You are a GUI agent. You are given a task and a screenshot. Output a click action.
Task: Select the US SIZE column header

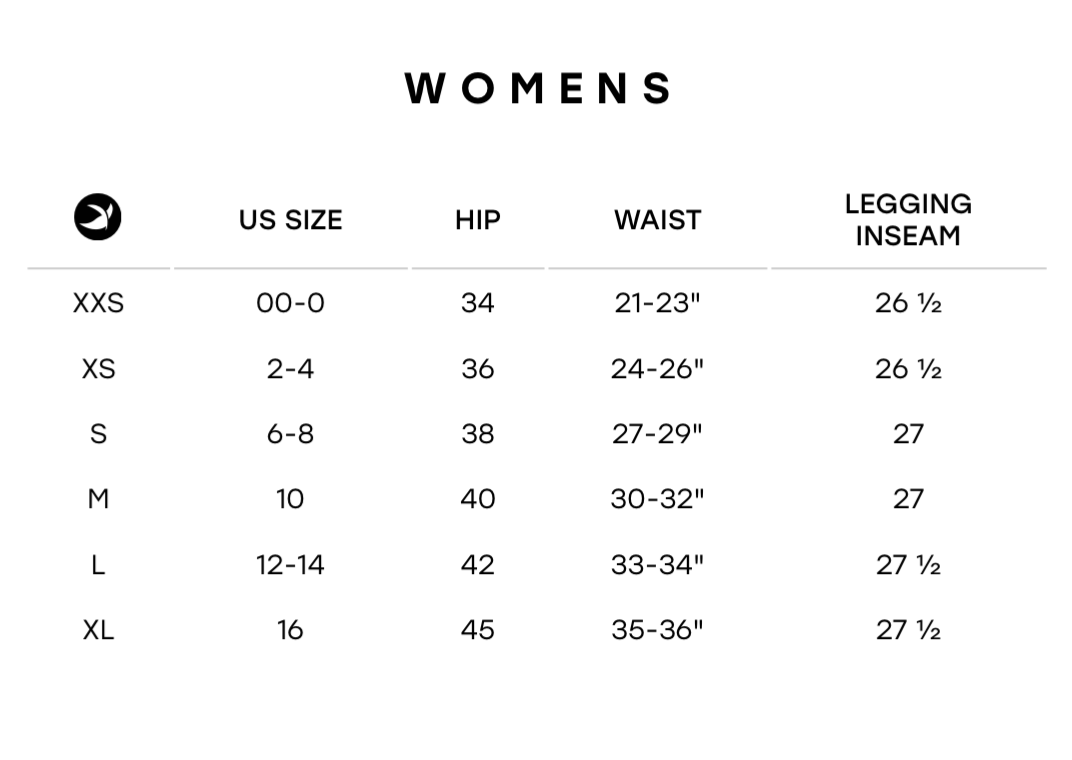coord(290,220)
